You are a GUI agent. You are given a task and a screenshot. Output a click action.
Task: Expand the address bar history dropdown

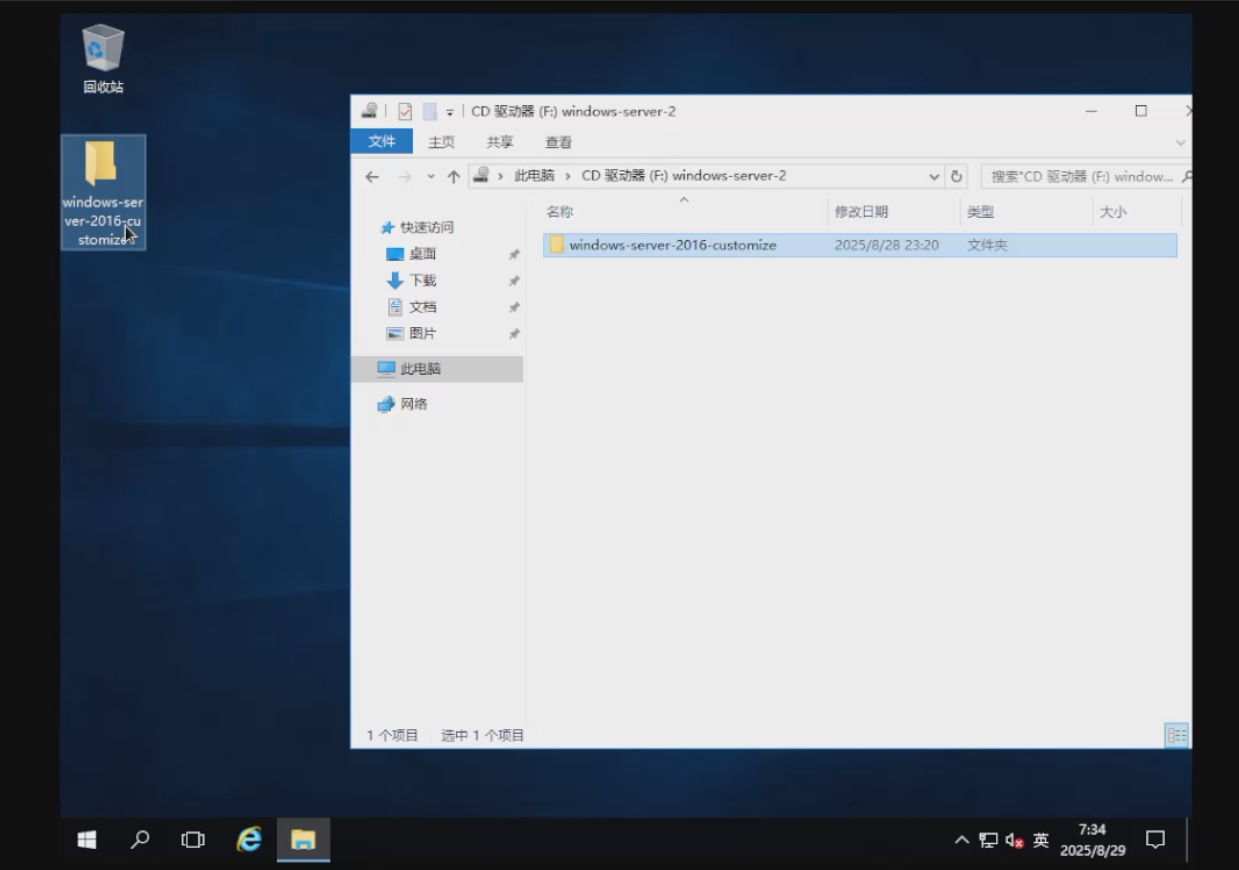934,176
